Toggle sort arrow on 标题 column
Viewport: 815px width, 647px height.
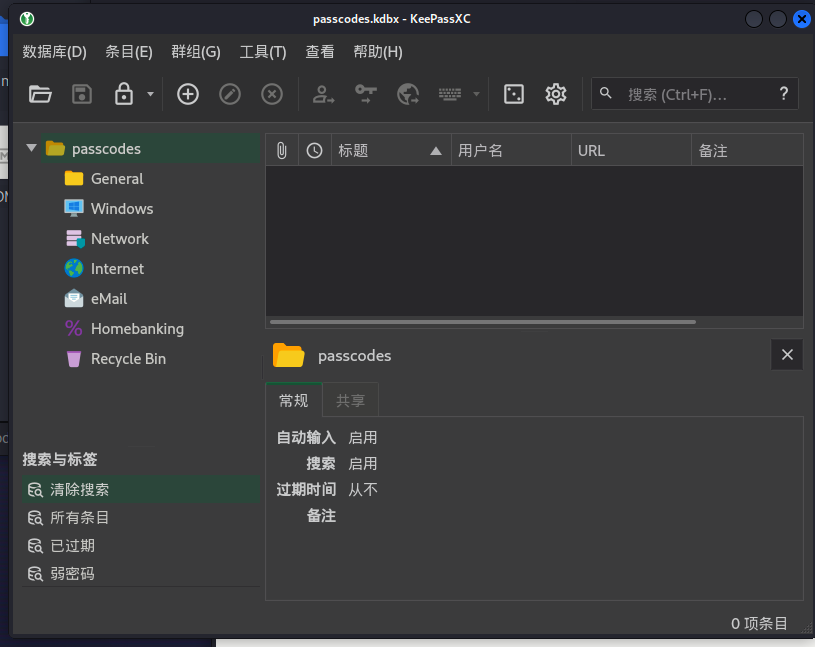436,151
